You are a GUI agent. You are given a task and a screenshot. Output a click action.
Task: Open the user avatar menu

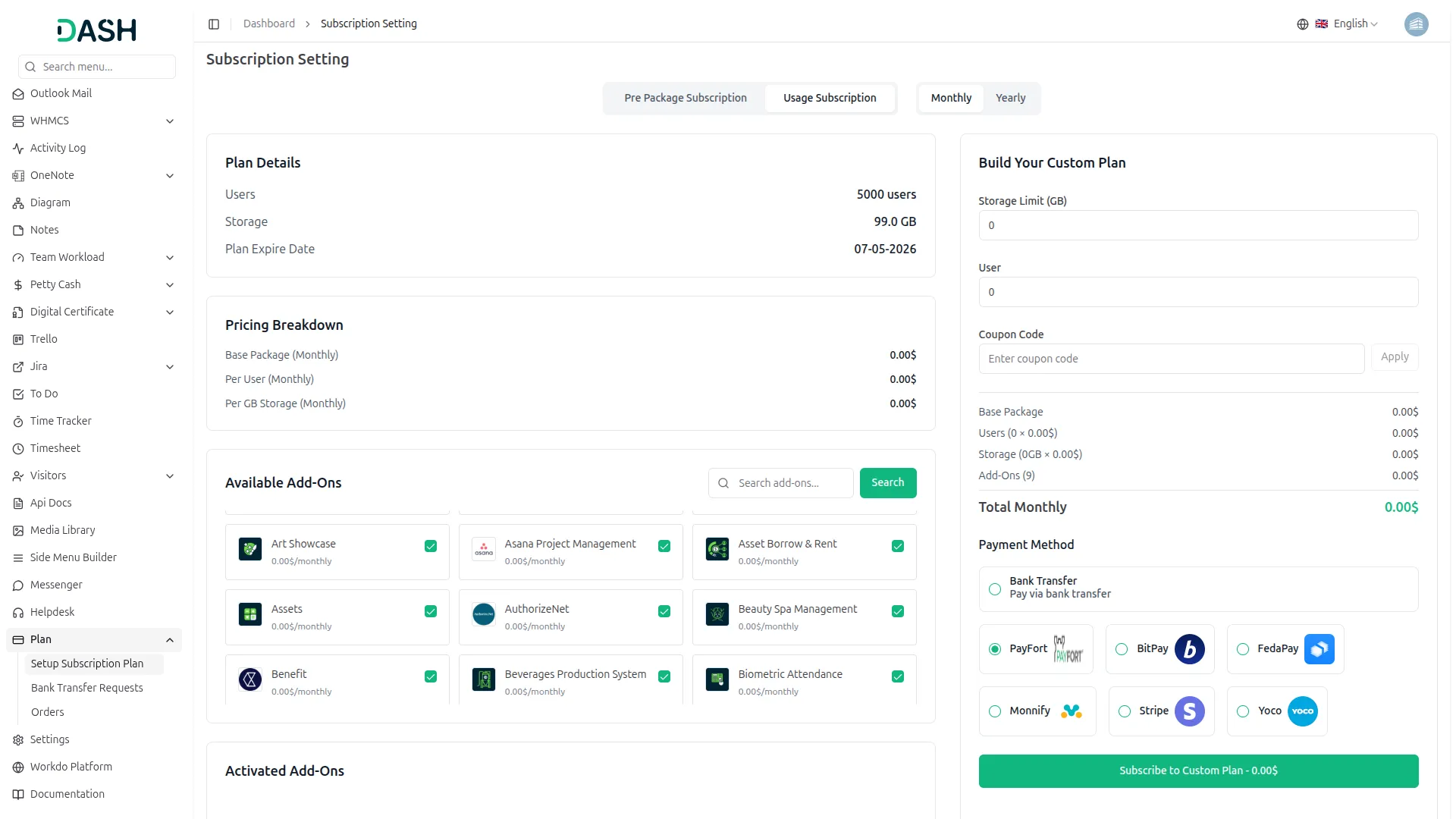pos(1416,24)
